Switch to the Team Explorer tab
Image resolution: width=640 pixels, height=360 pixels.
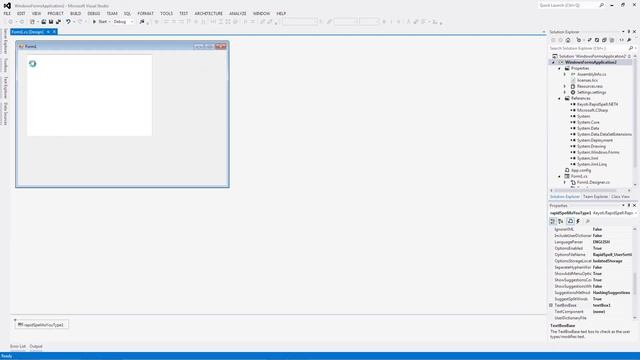point(596,197)
